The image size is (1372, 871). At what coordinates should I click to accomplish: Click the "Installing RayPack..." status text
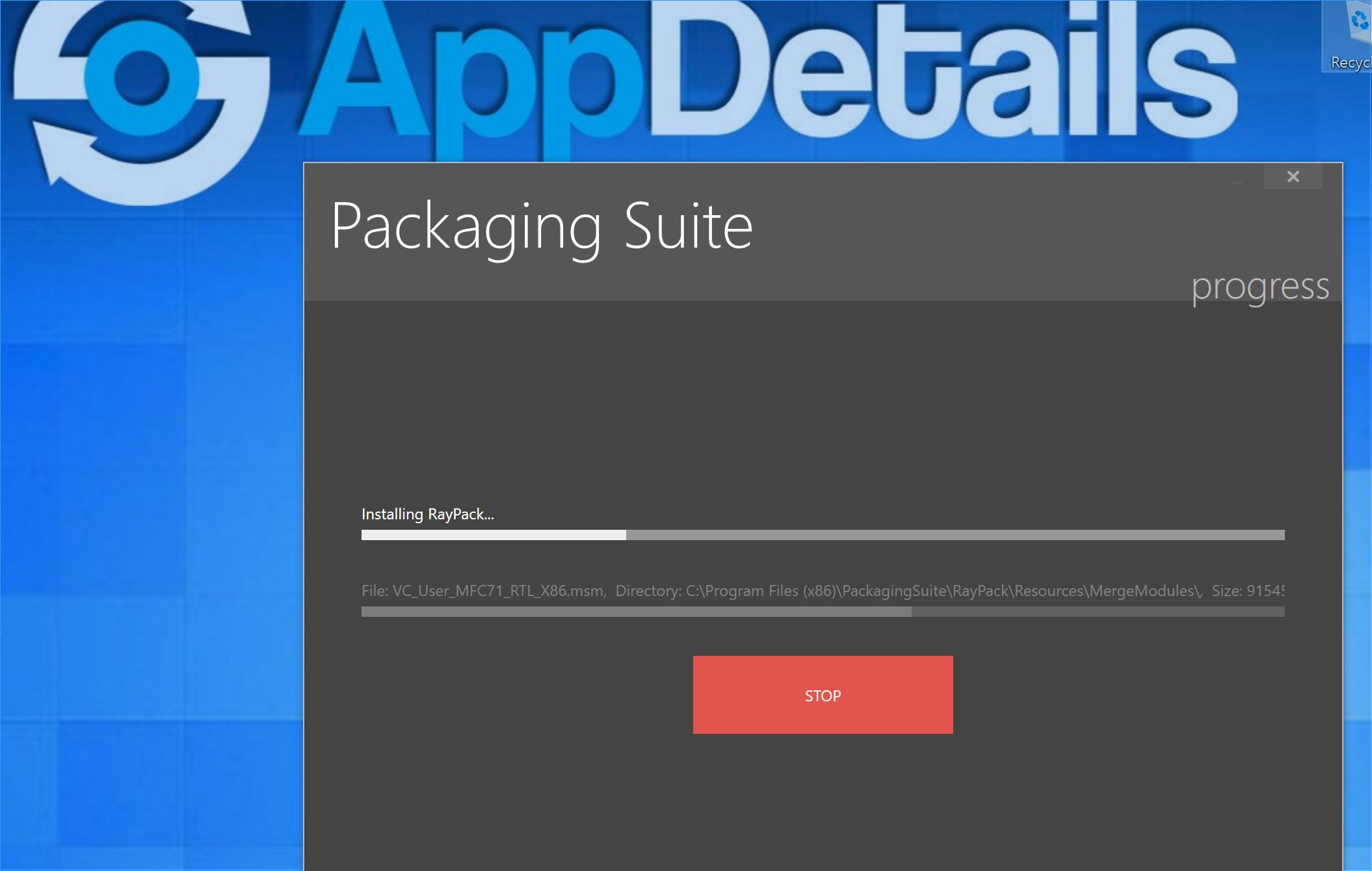click(x=428, y=514)
